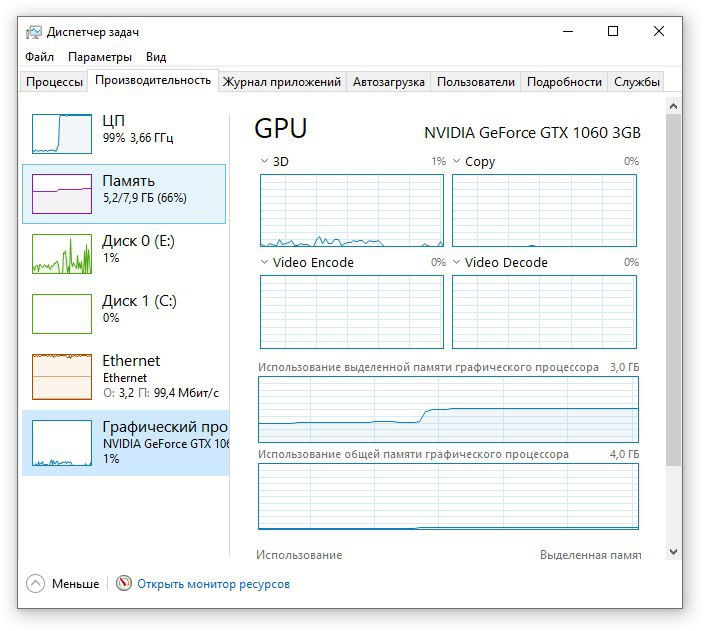The width and height of the screenshot is (704, 631).
Task: Select the Диск 1 (C:) graph thumbnail
Action: [62, 314]
